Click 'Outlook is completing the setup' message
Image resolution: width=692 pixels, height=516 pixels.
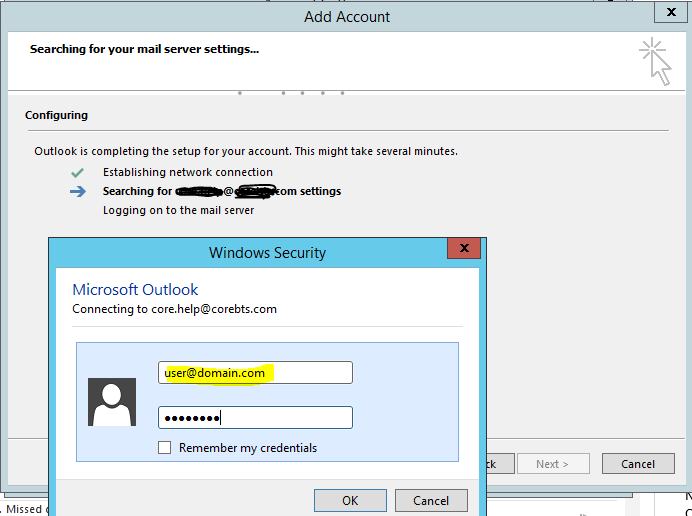click(246, 151)
